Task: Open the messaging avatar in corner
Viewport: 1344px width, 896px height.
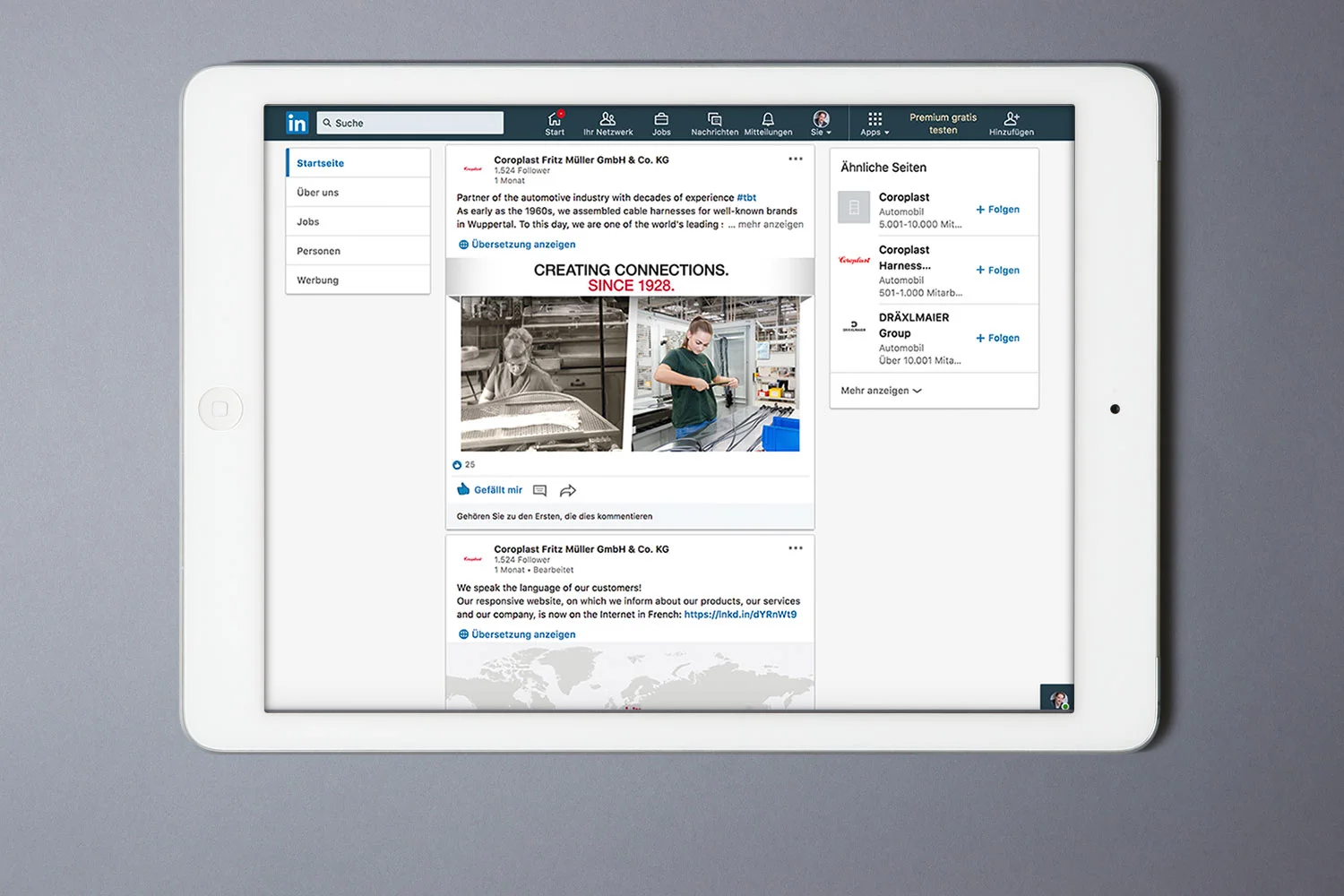Action: point(1057,698)
